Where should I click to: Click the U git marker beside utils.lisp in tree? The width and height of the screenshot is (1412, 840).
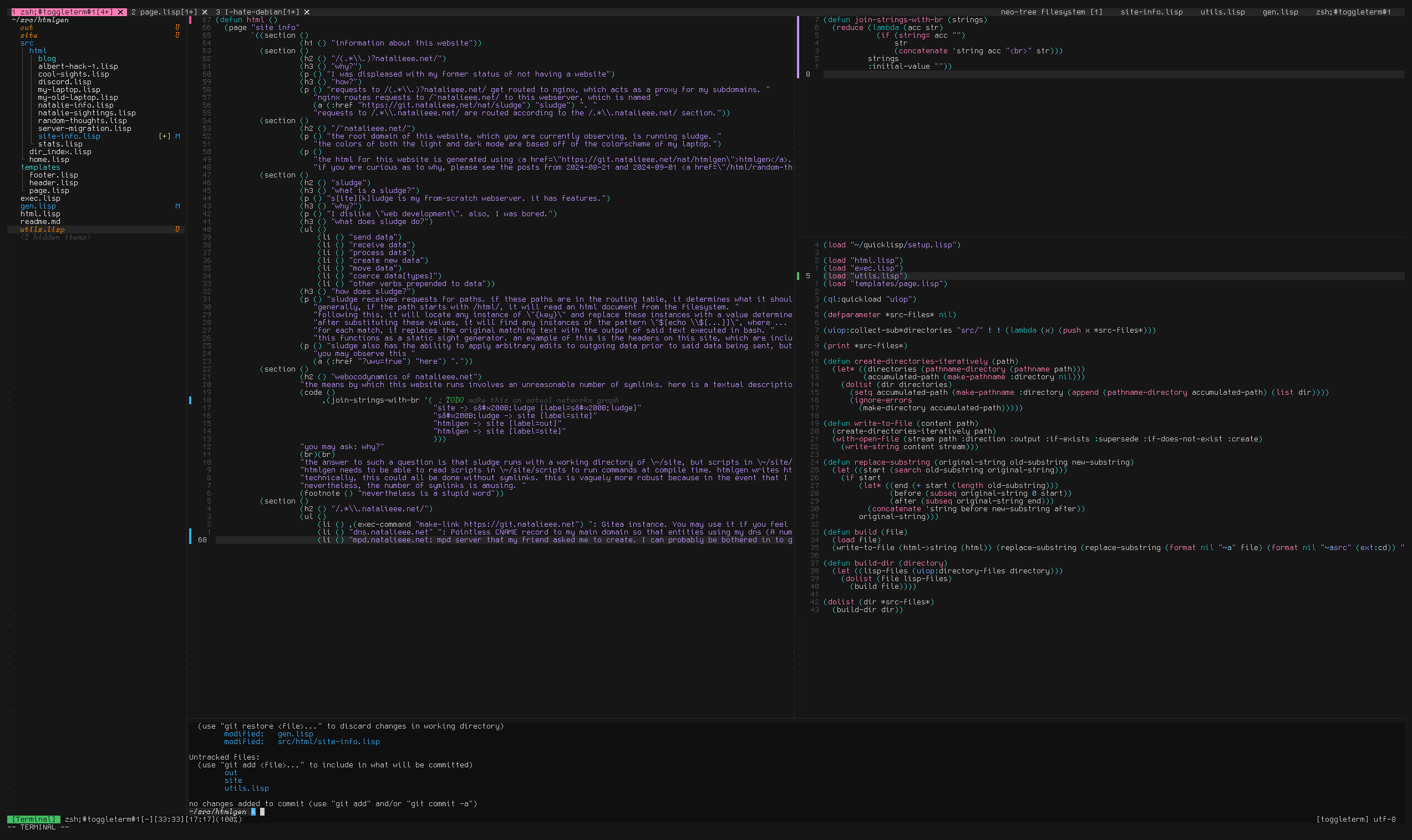[177, 230]
